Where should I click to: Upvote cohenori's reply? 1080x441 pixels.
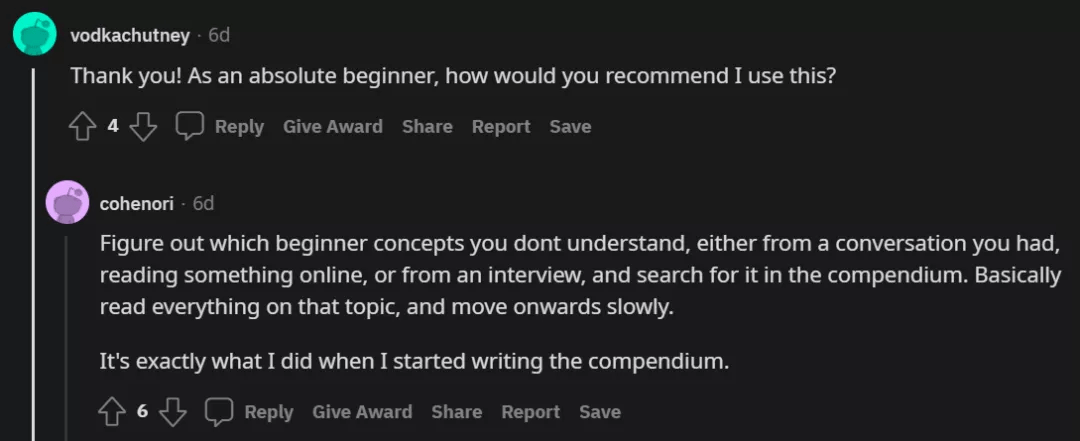[112, 412]
